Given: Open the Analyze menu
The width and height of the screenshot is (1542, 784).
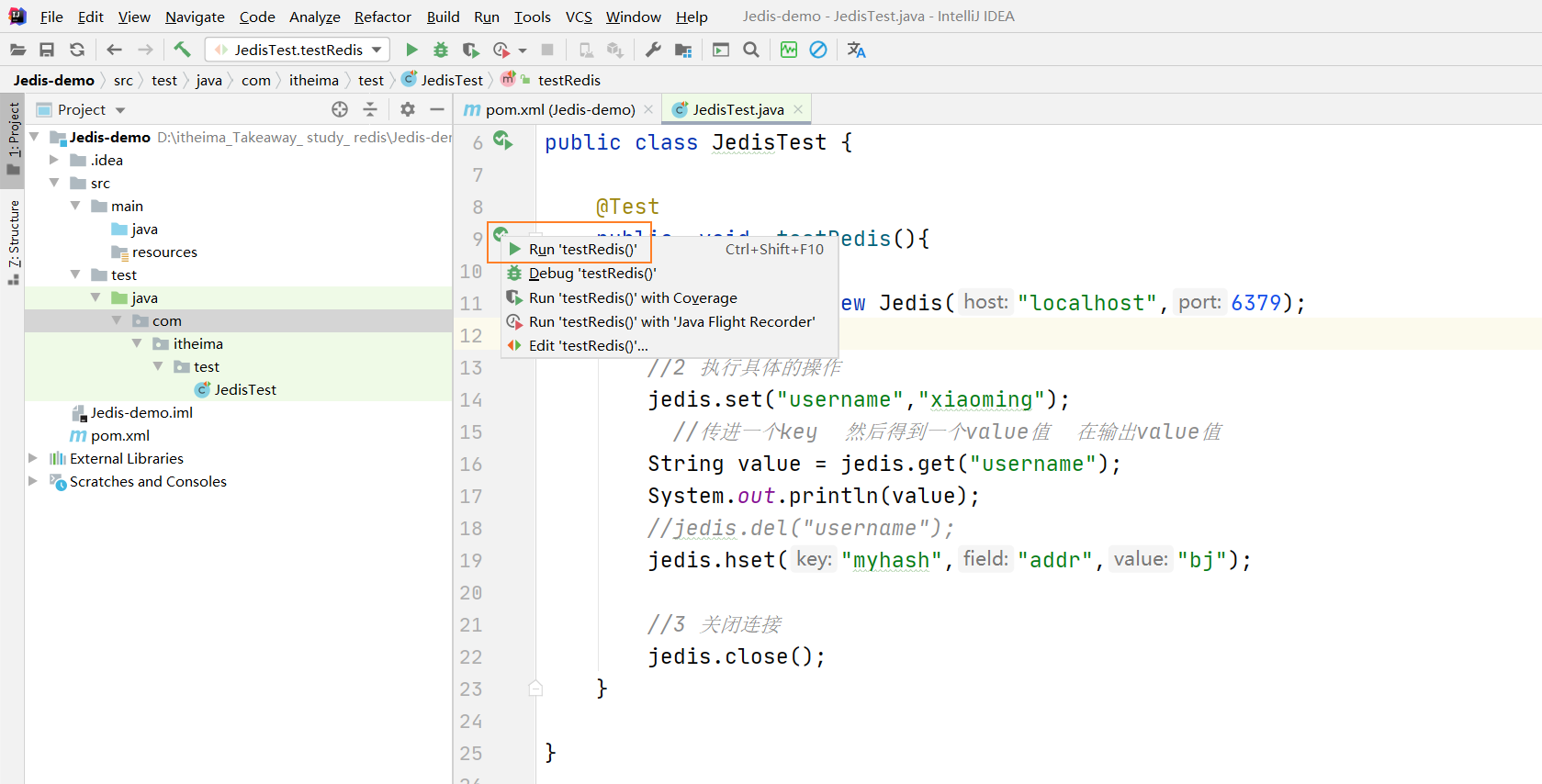Looking at the screenshot, I should [315, 17].
